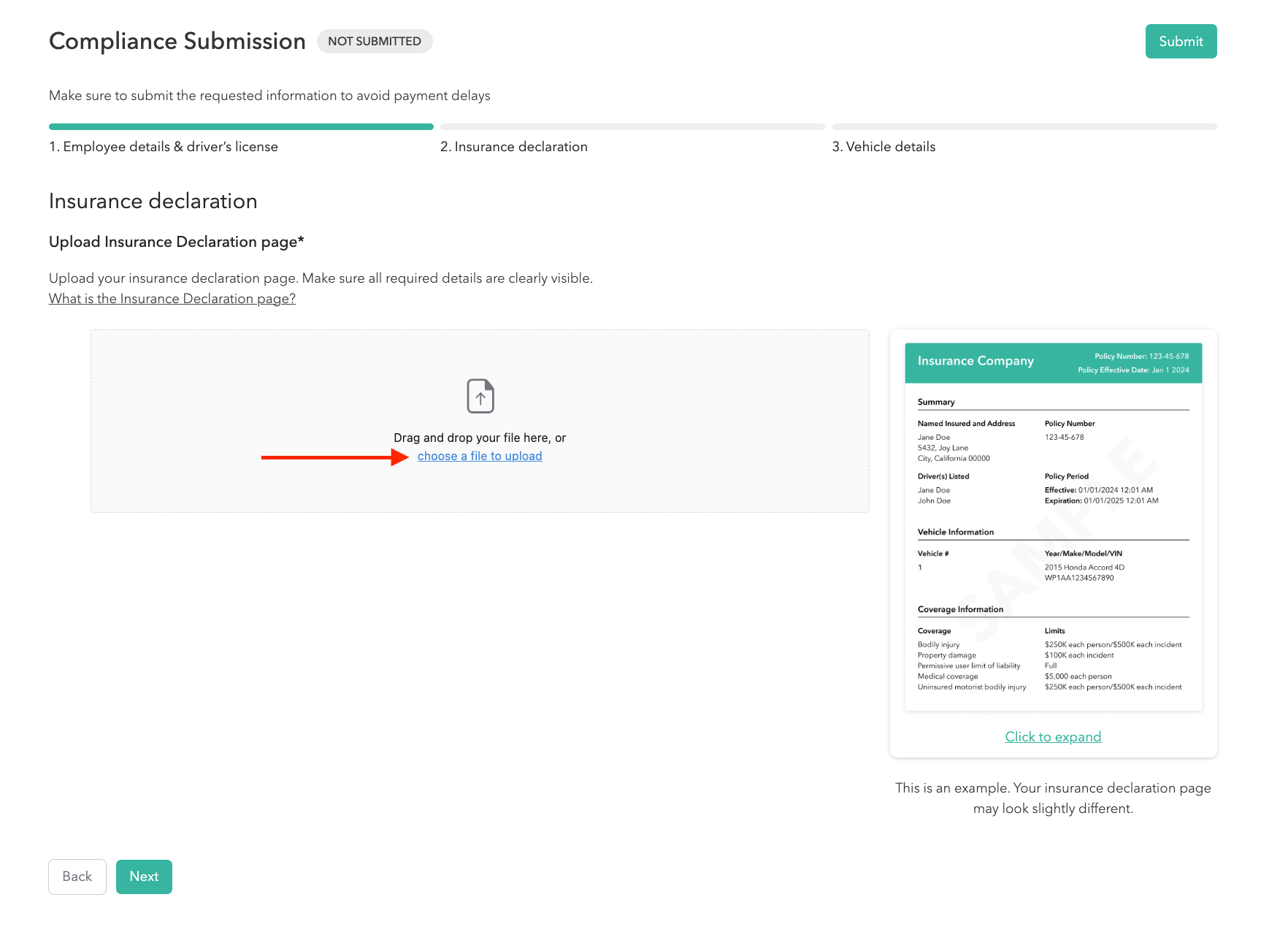The height and width of the screenshot is (935, 1288).
Task: Click the Back button
Action: (77, 877)
